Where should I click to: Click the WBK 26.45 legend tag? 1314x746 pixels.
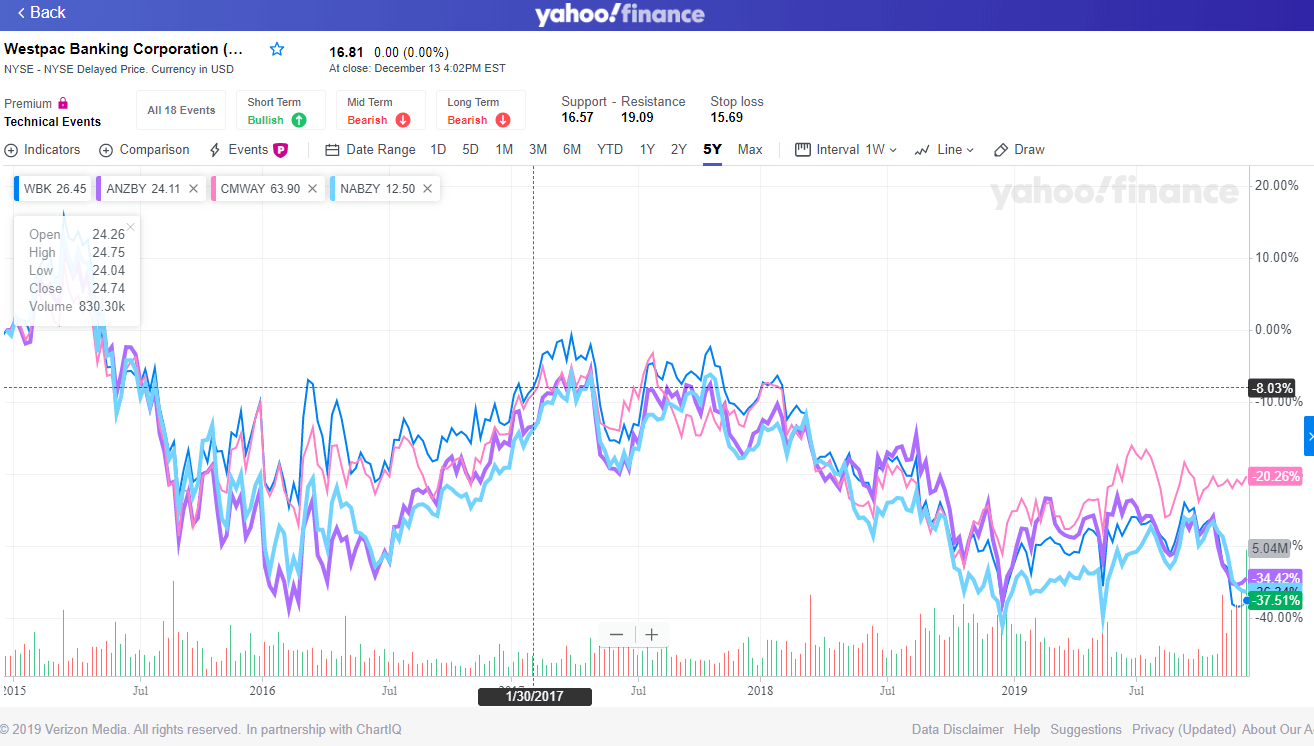52,188
